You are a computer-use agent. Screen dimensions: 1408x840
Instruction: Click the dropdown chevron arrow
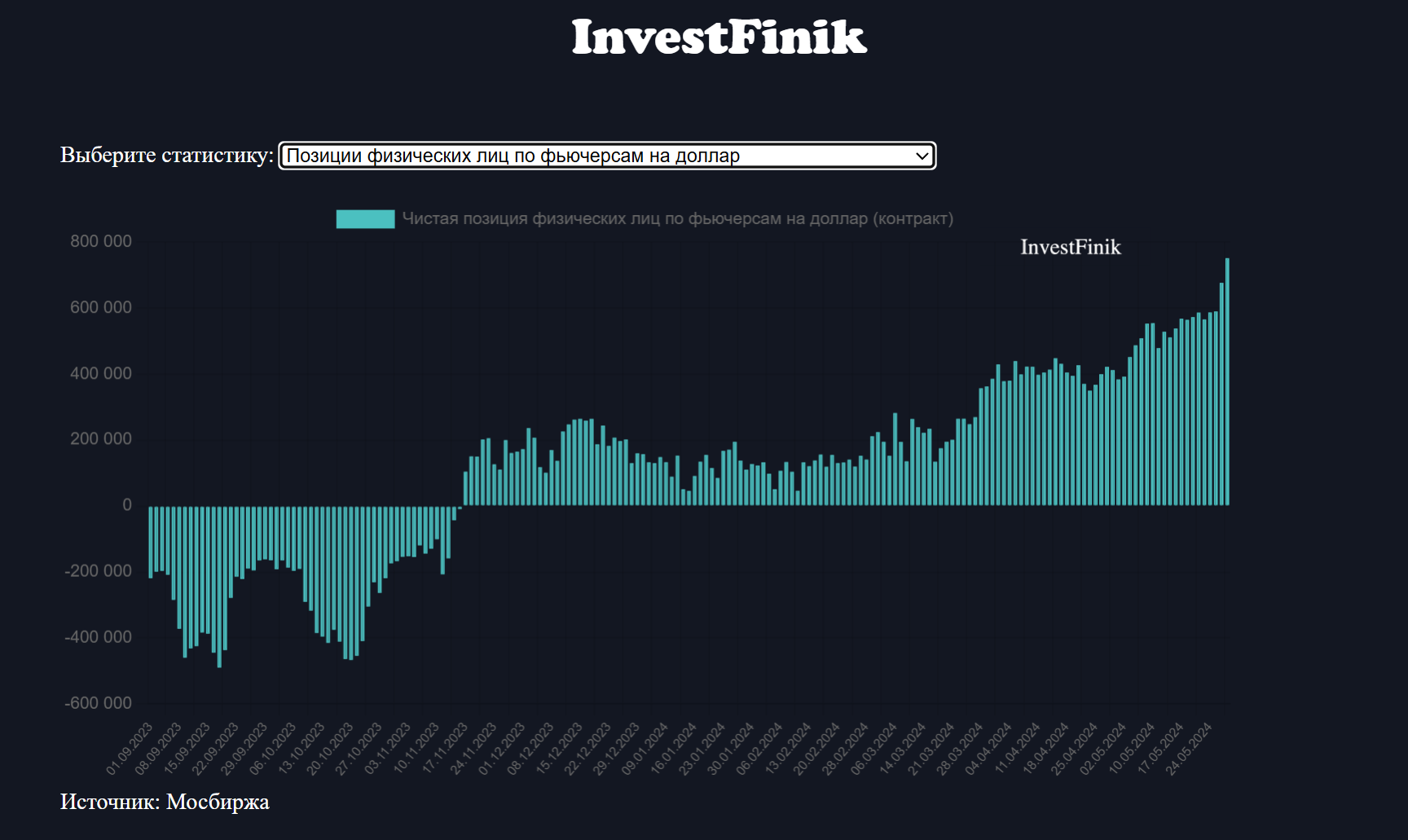pos(922,156)
